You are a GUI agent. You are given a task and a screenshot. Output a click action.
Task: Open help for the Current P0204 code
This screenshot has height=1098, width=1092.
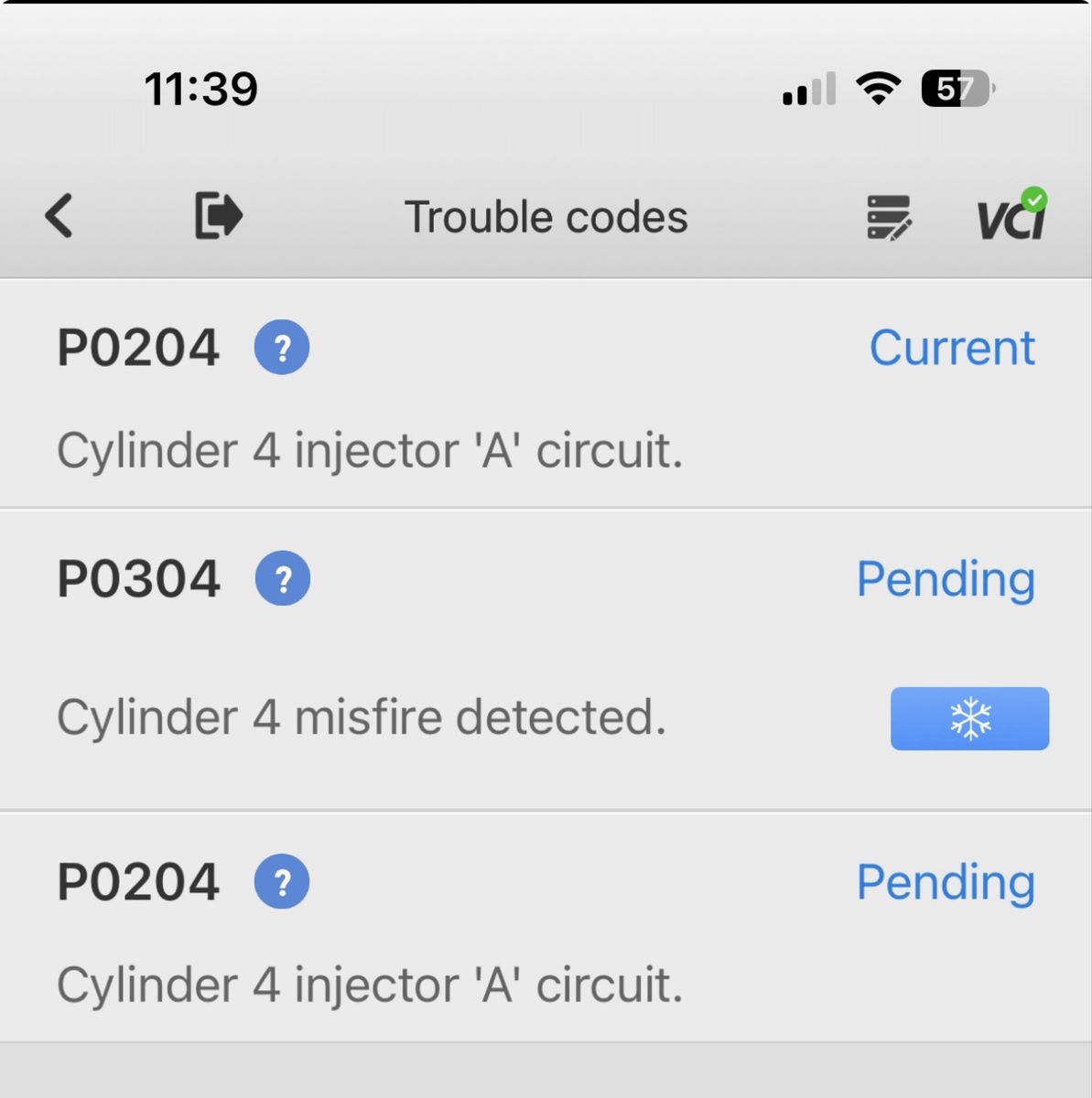282,348
